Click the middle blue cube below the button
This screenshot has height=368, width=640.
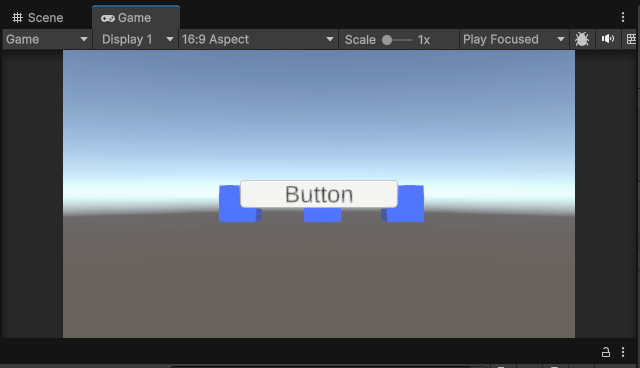322,215
